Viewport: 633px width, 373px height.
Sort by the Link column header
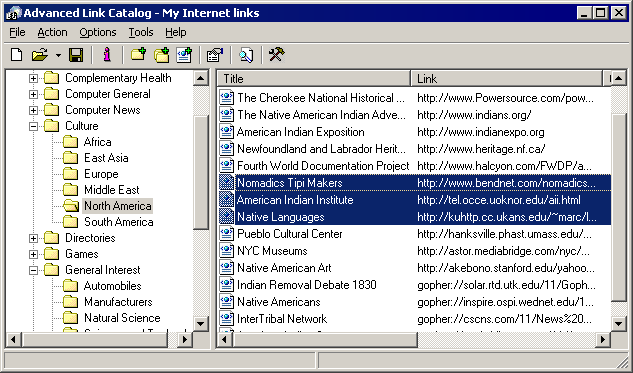click(x=507, y=79)
